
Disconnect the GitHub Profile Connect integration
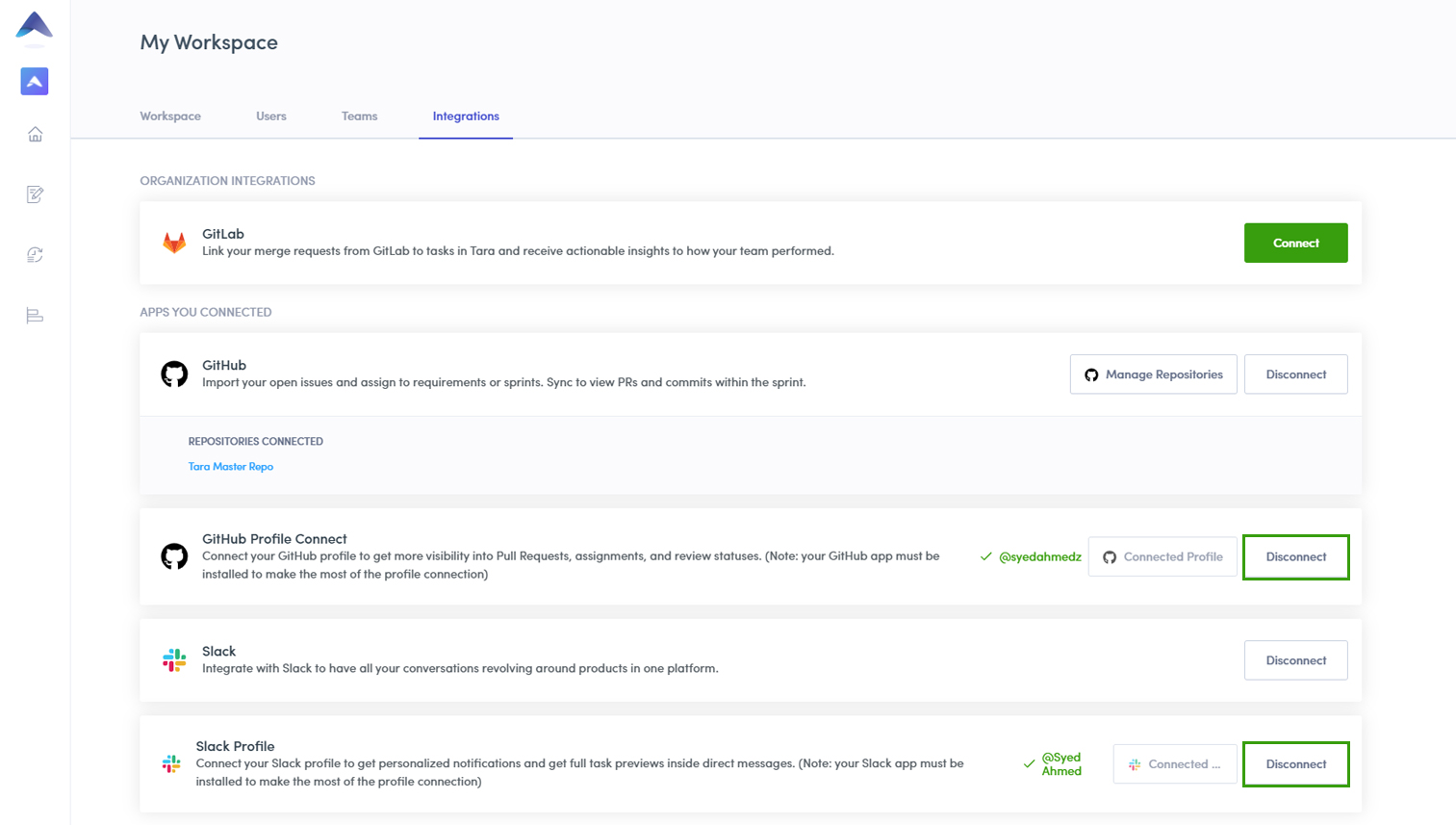[1295, 557]
